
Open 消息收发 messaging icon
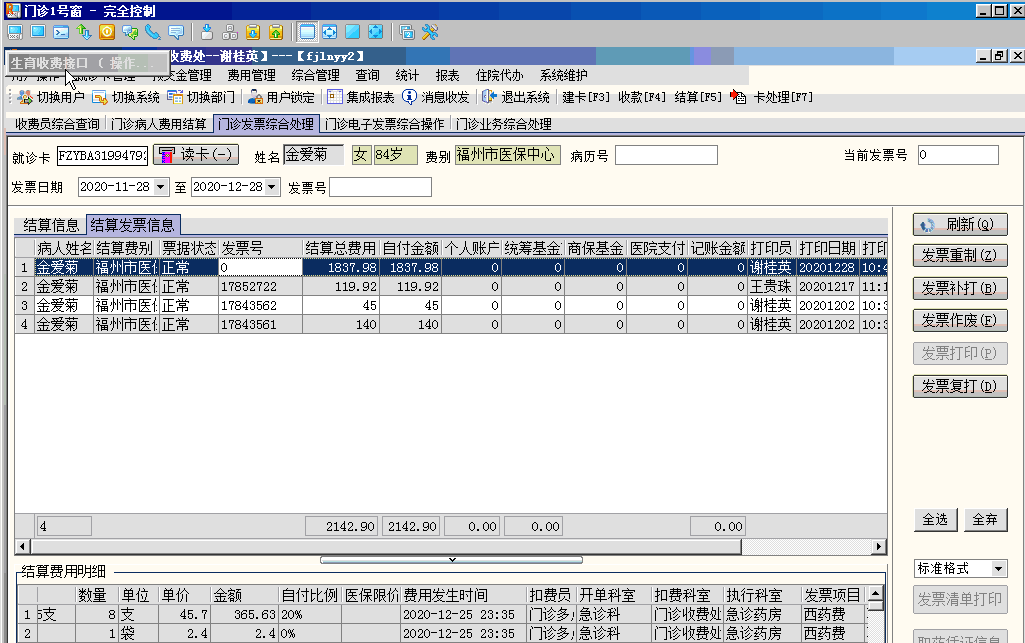[410, 97]
